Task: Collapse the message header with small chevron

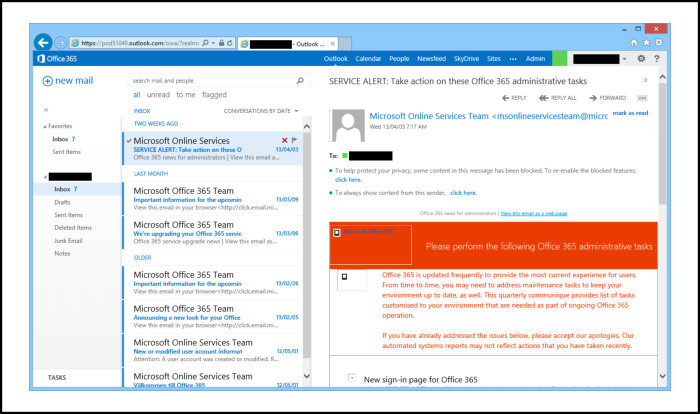Action: pos(646,80)
